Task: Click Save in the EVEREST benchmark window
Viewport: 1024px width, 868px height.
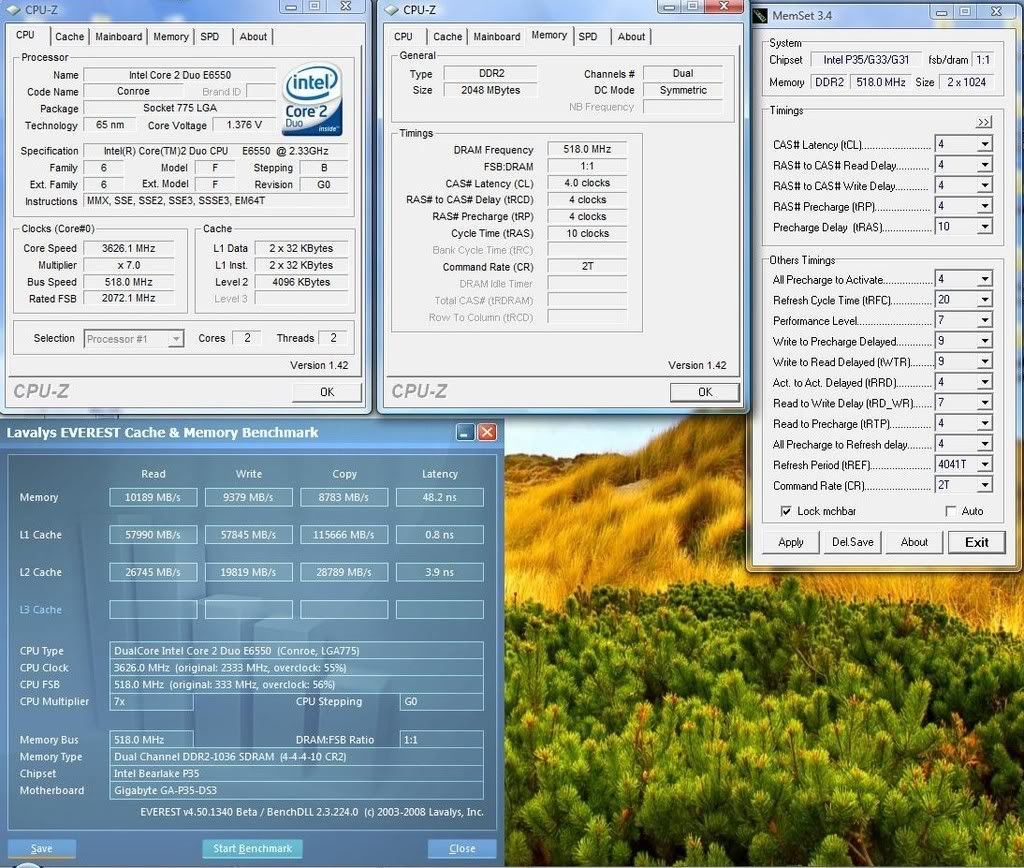Action: [41, 848]
